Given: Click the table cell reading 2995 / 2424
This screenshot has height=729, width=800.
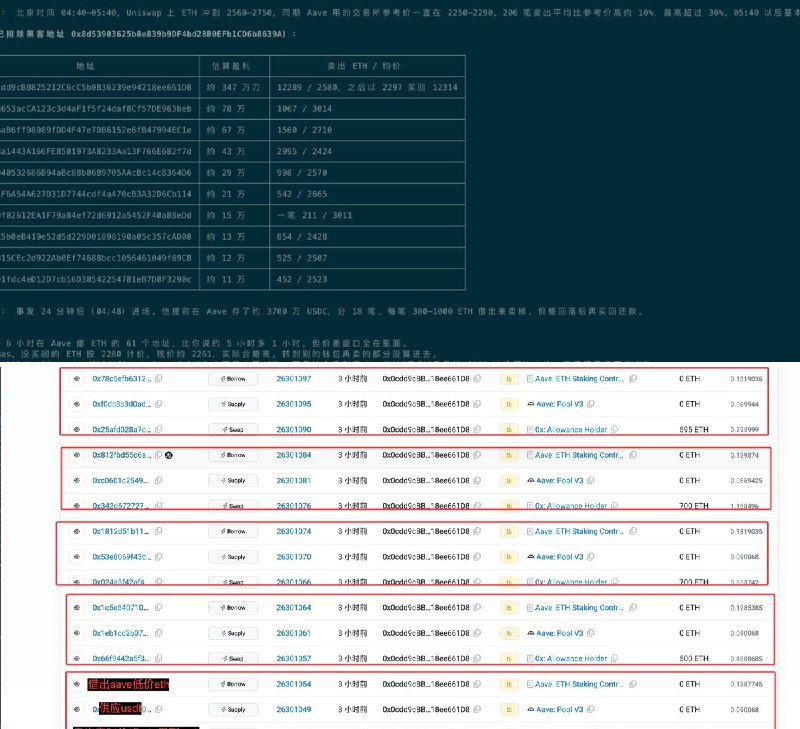Looking at the screenshot, I should [367, 152].
